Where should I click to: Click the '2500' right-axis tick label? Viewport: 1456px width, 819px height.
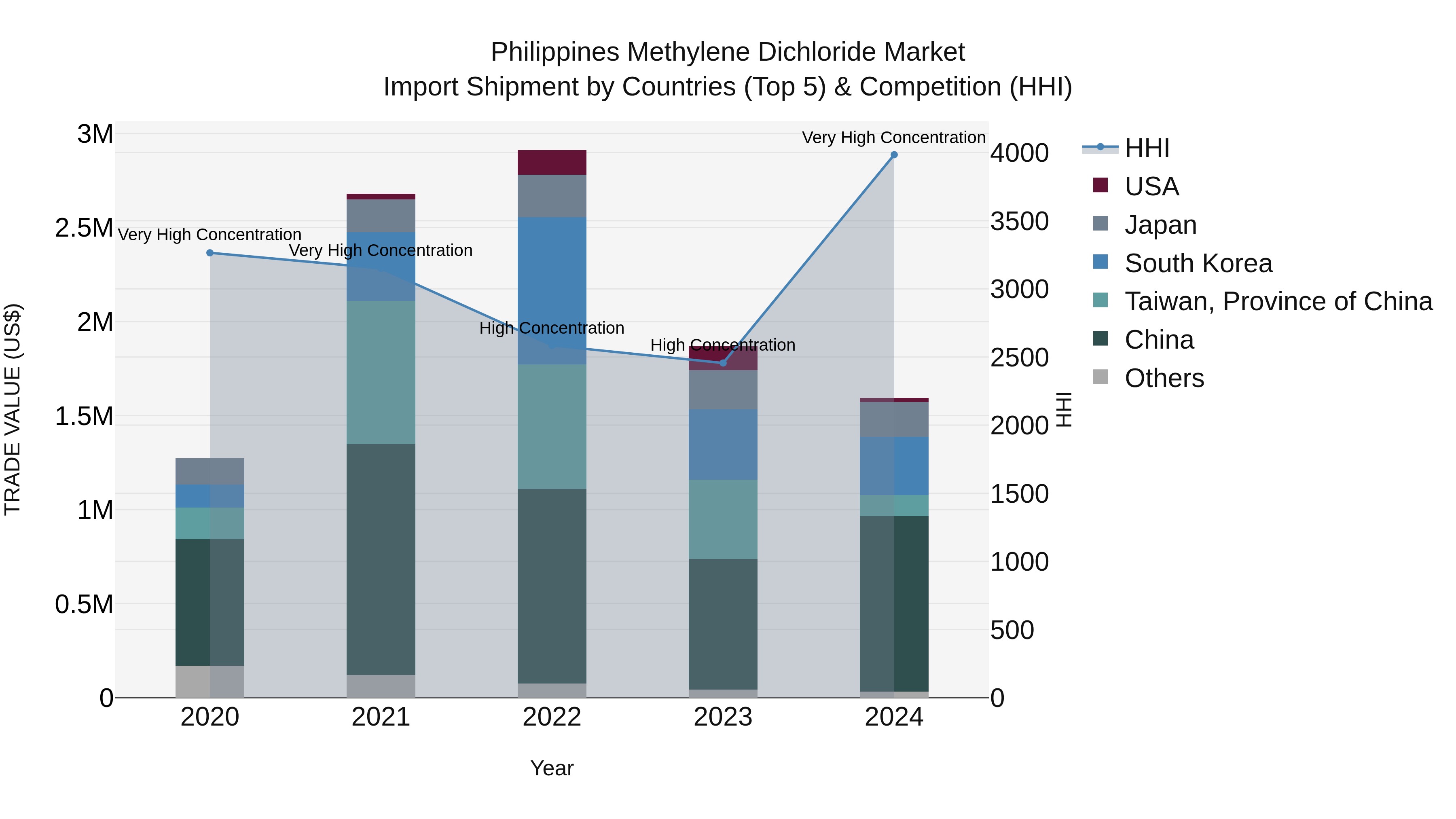click(x=1020, y=357)
